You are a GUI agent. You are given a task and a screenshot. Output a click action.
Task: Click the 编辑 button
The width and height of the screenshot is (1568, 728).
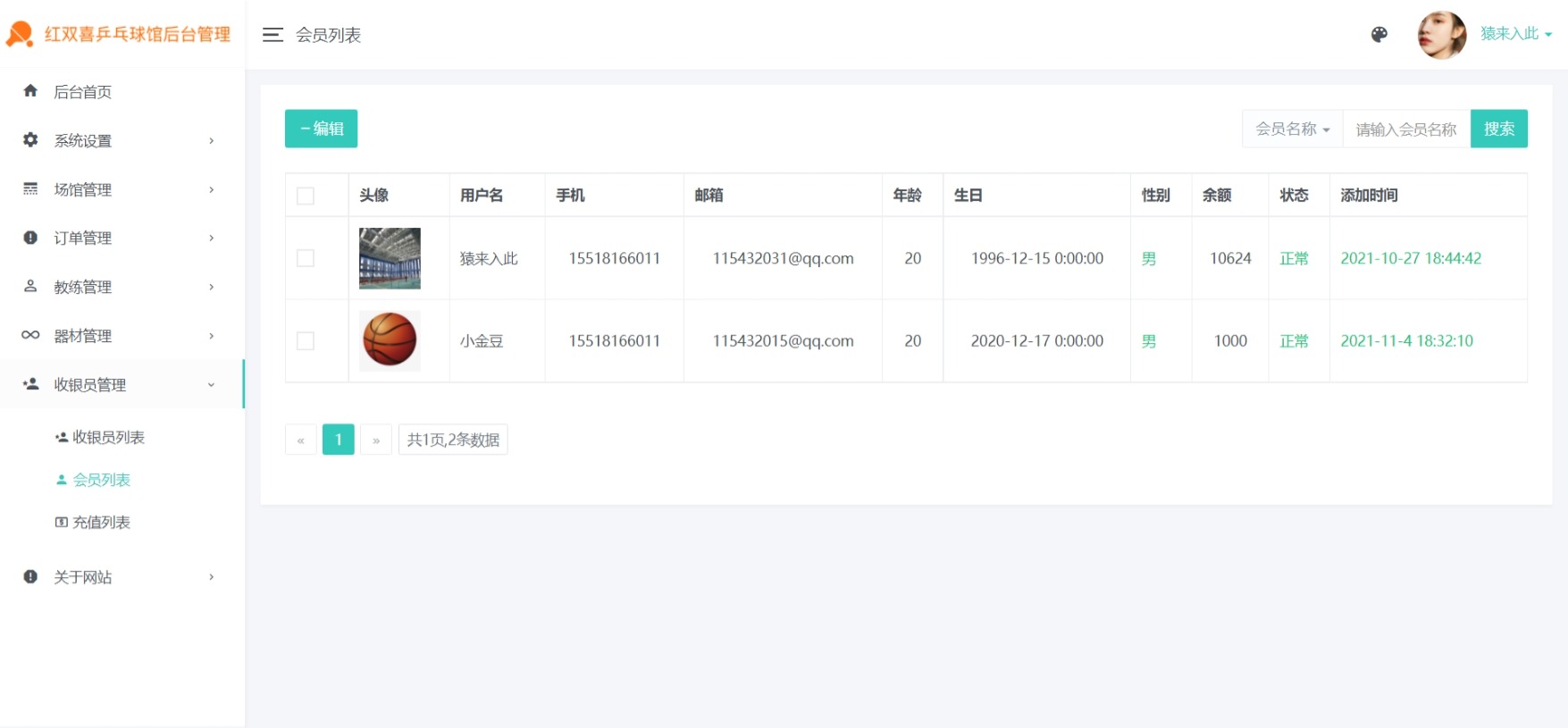pyautogui.click(x=322, y=129)
